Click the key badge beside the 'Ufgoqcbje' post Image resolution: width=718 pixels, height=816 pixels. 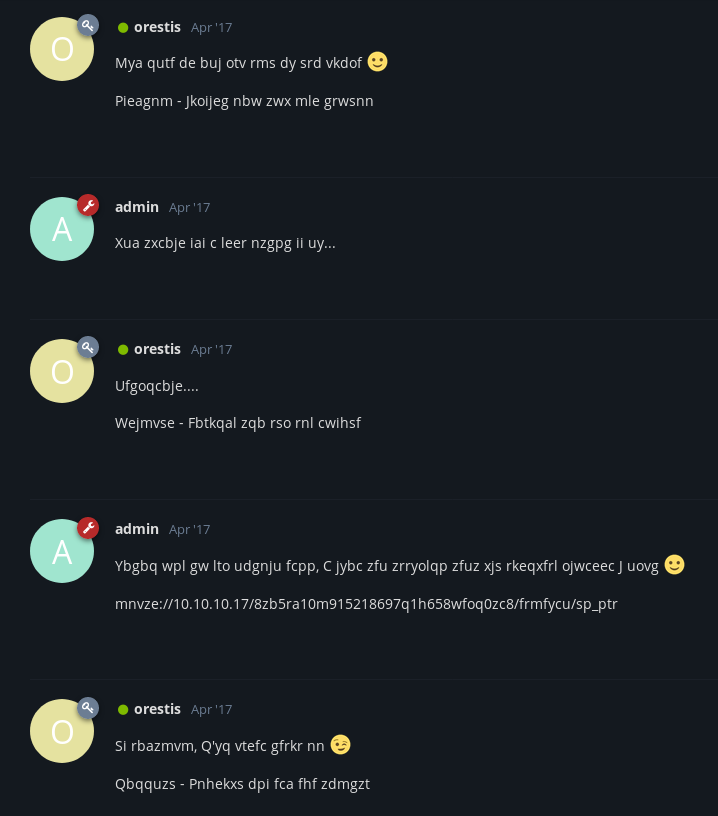pos(88,347)
